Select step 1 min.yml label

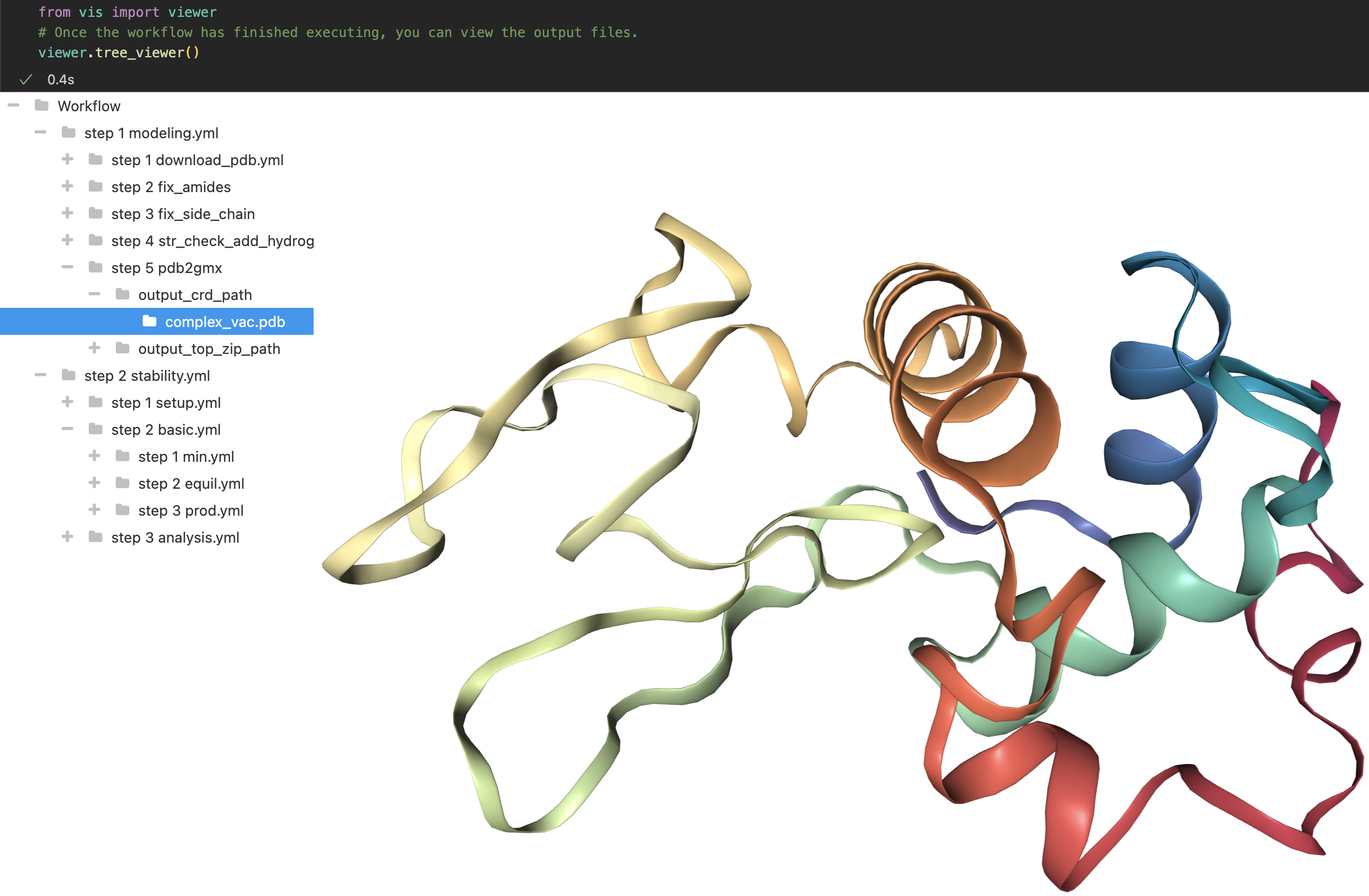pyautogui.click(x=187, y=457)
